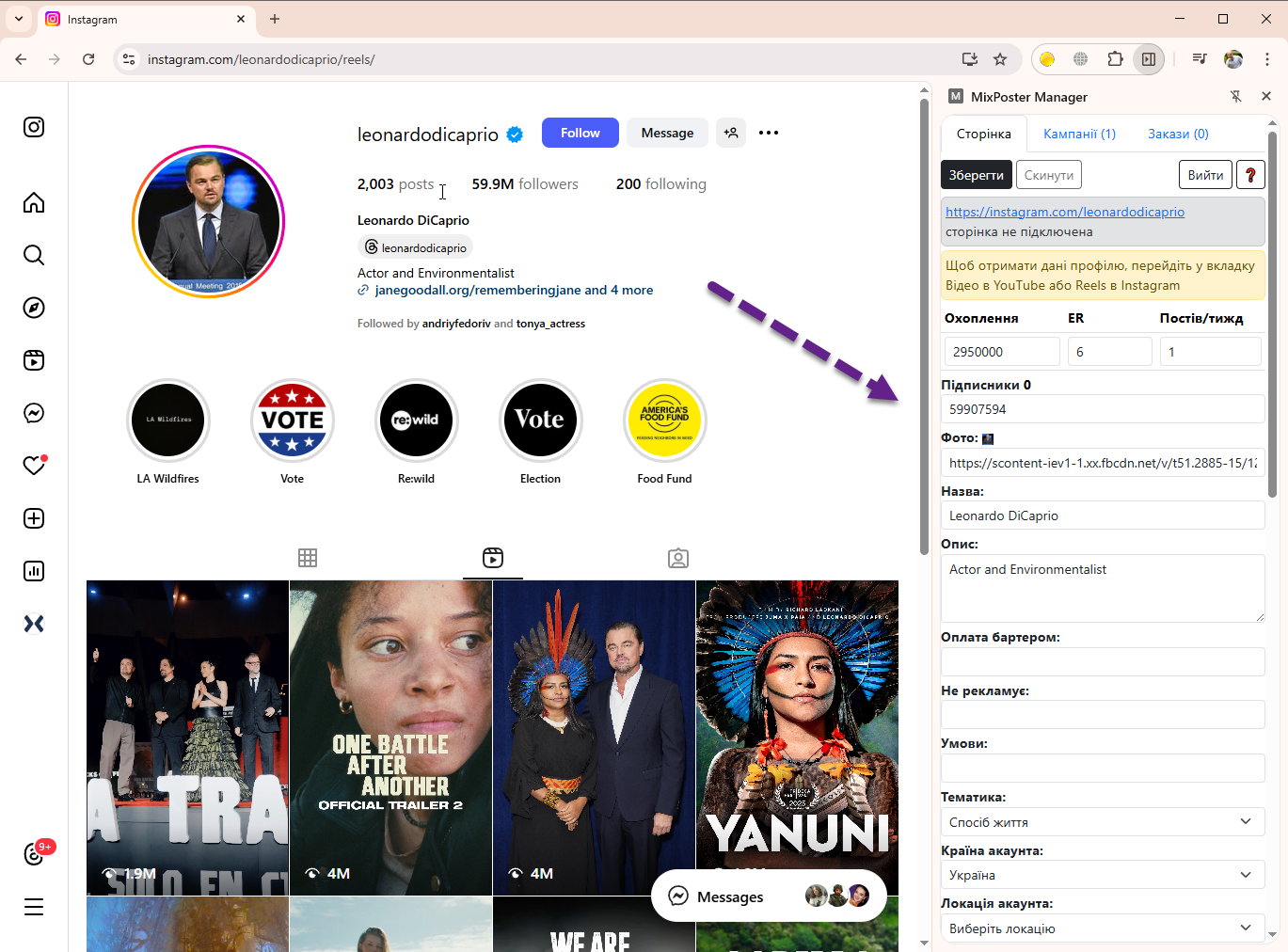Open Reels from the left sidebar

coord(34,360)
